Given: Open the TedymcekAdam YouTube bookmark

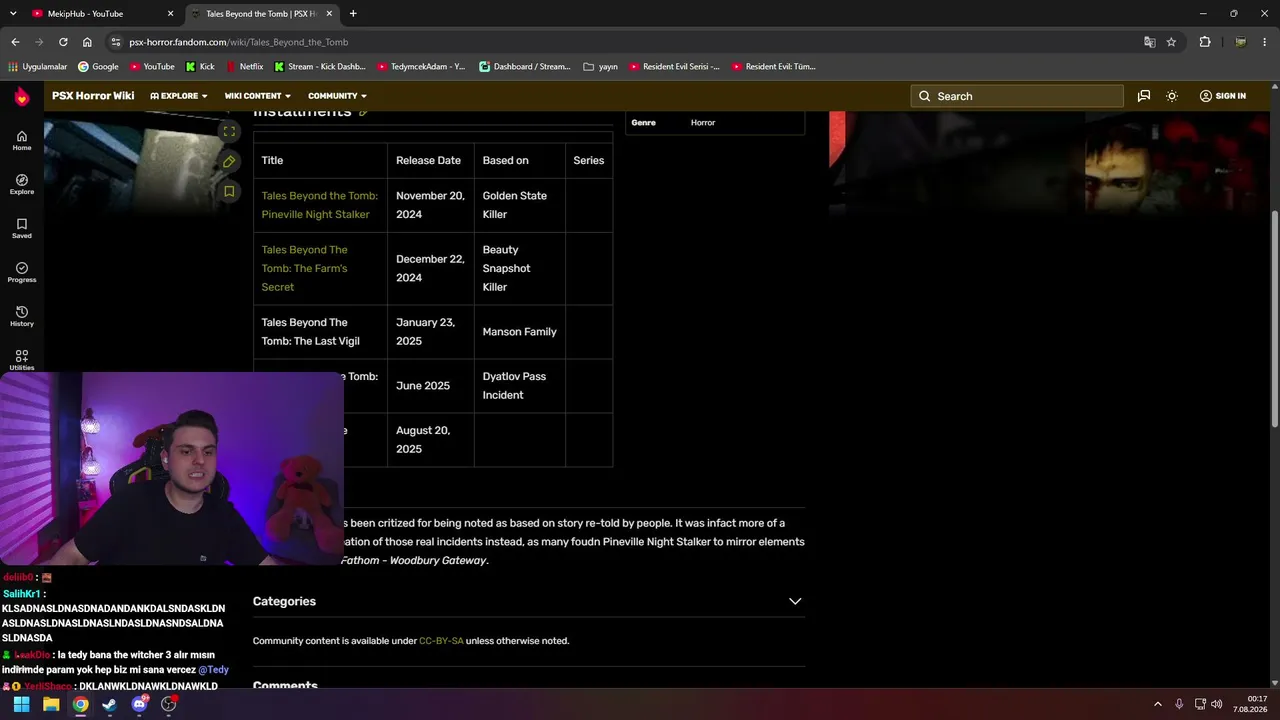Looking at the screenshot, I should pyautogui.click(x=421, y=67).
